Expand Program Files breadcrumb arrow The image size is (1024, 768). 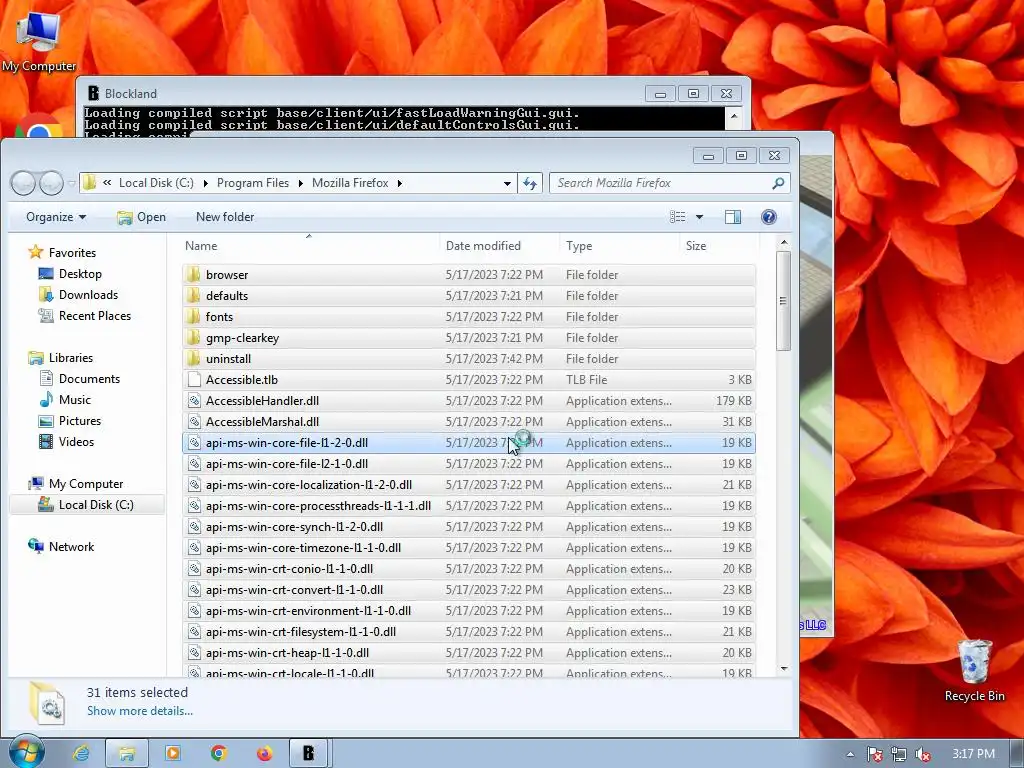tap(300, 184)
